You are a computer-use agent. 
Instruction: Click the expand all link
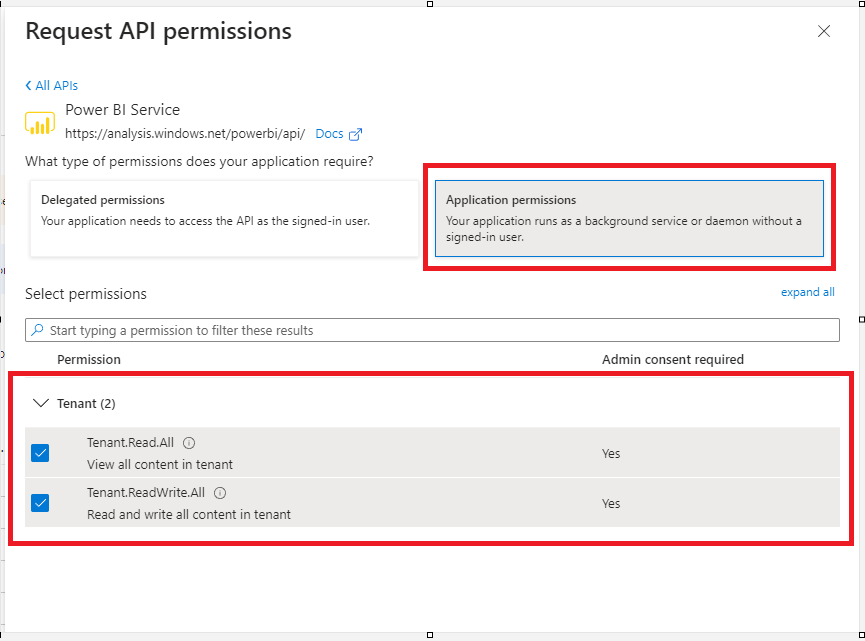point(807,292)
